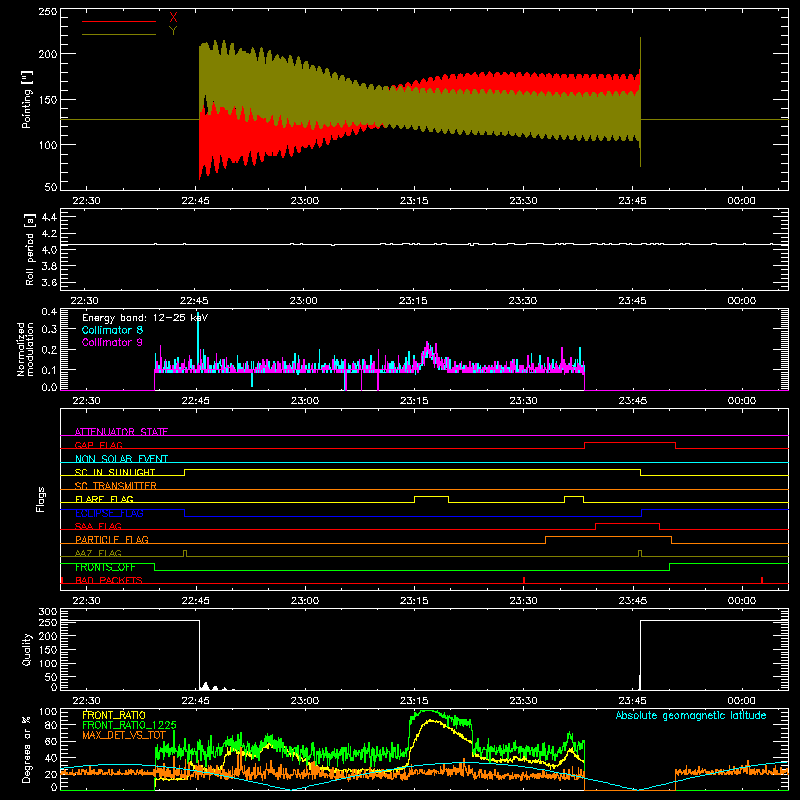Screen dimensions: 800x800
Task: Select the A4Z_FLAG label
Action: coord(98,553)
